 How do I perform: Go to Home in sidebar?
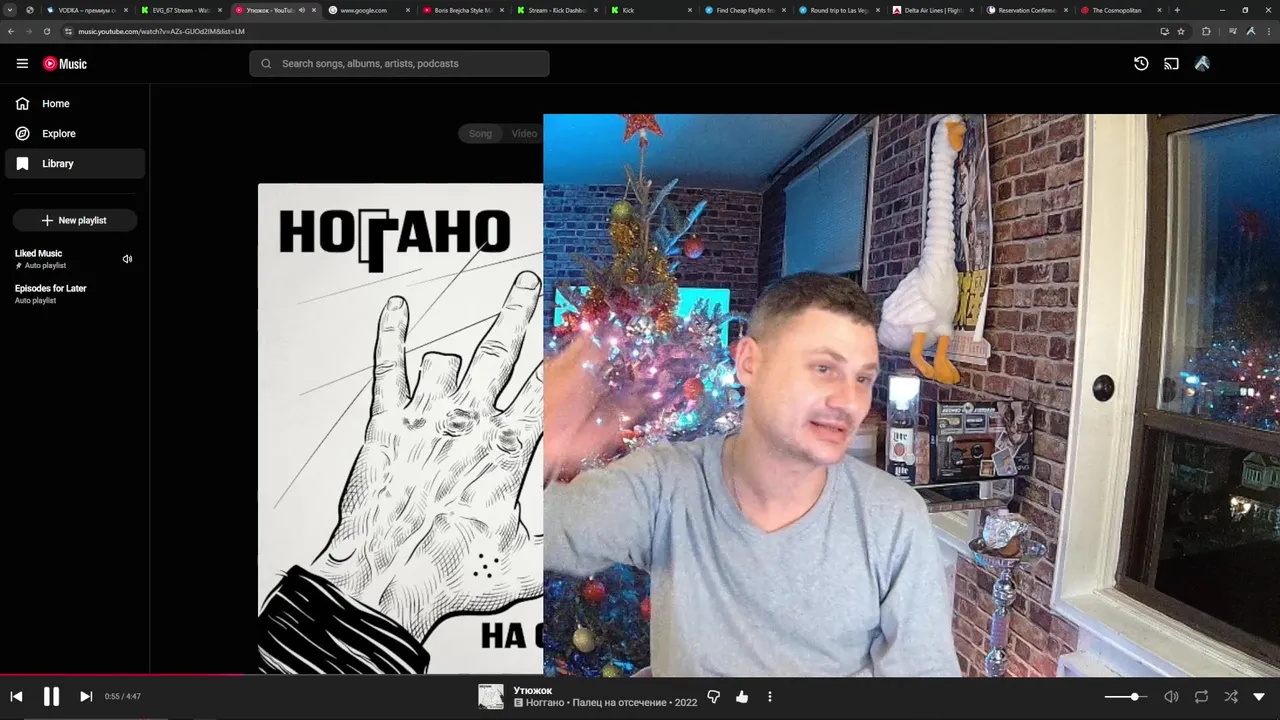tap(75, 103)
